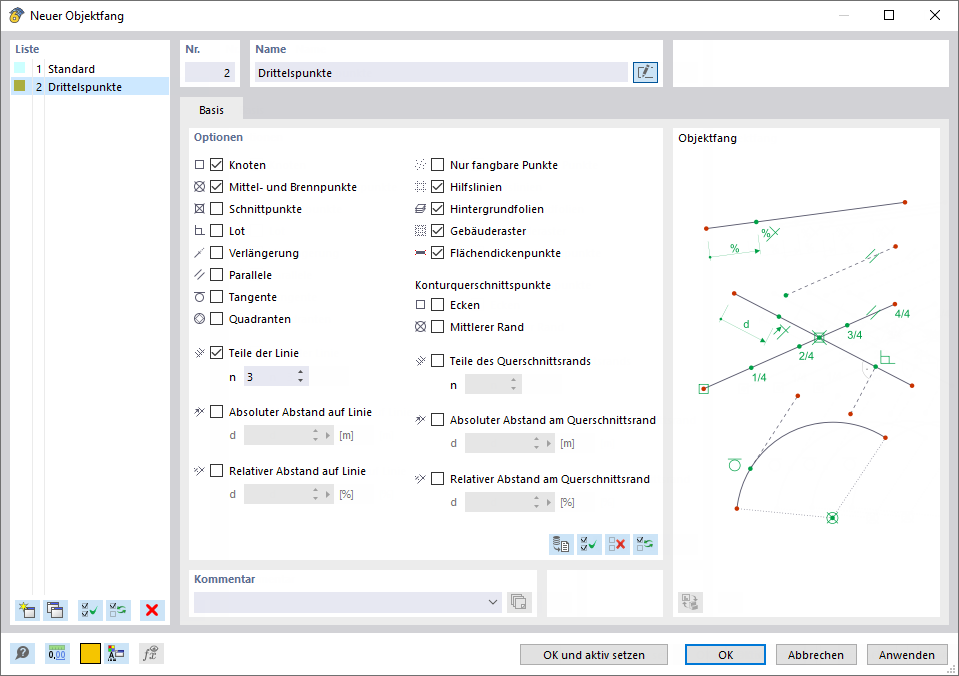This screenshot has height=676, width=959.
Task: Click the Nr. field showing 2
Action: 209,72
